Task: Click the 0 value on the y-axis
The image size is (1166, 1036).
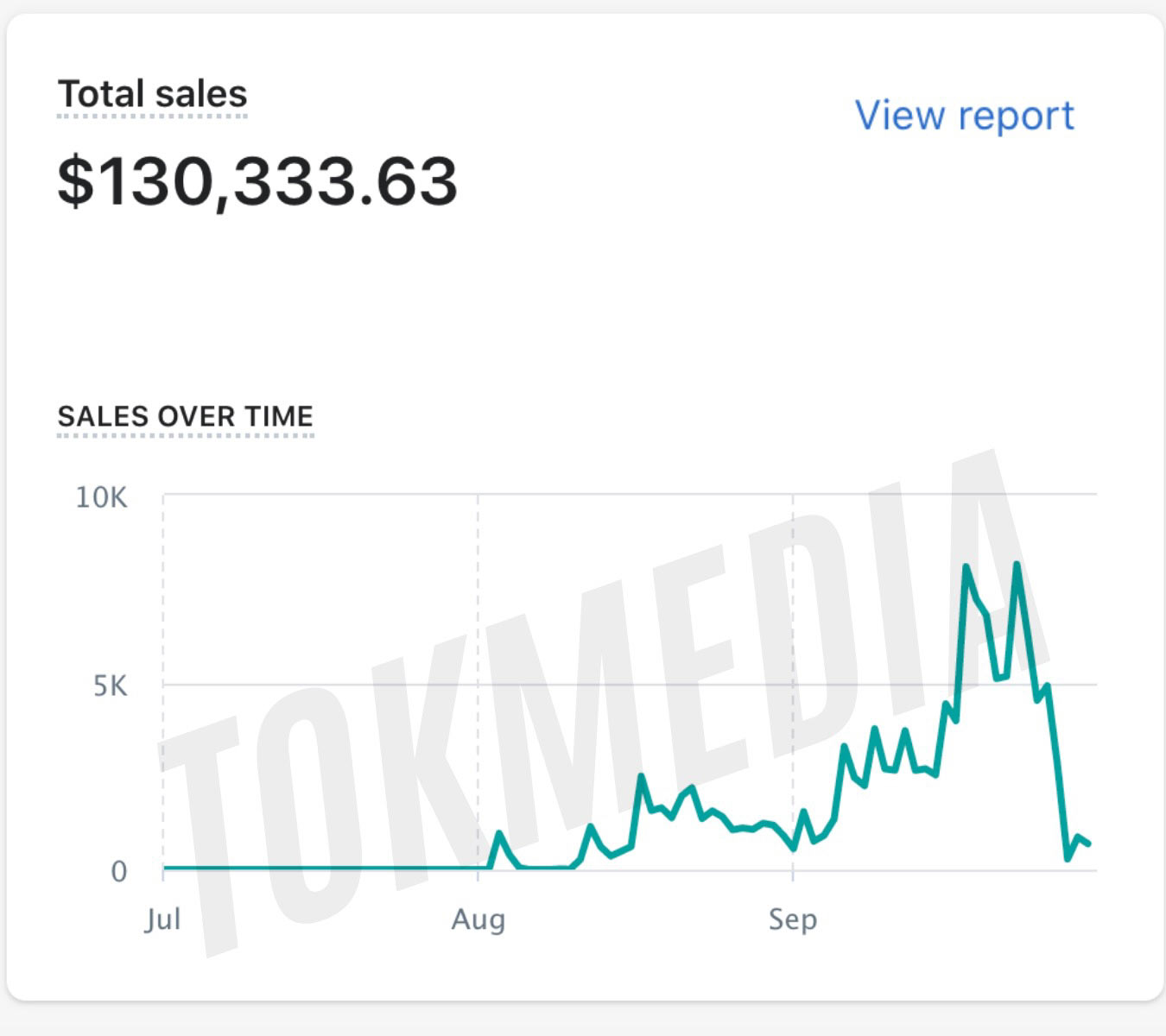Action: tap(121, 870)
